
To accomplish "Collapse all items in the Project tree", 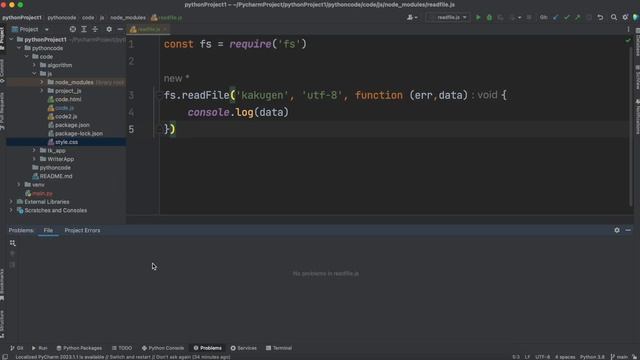I will point(95,29).
